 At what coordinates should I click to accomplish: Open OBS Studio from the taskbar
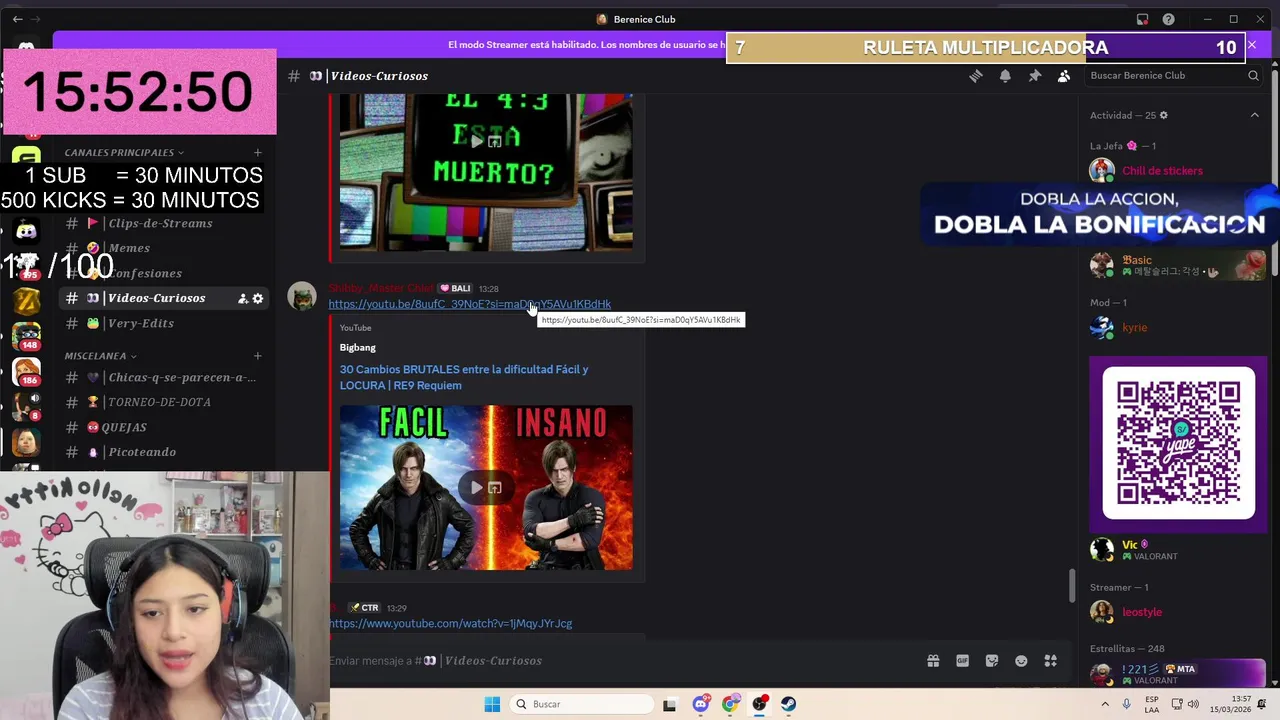click(760, 704)
